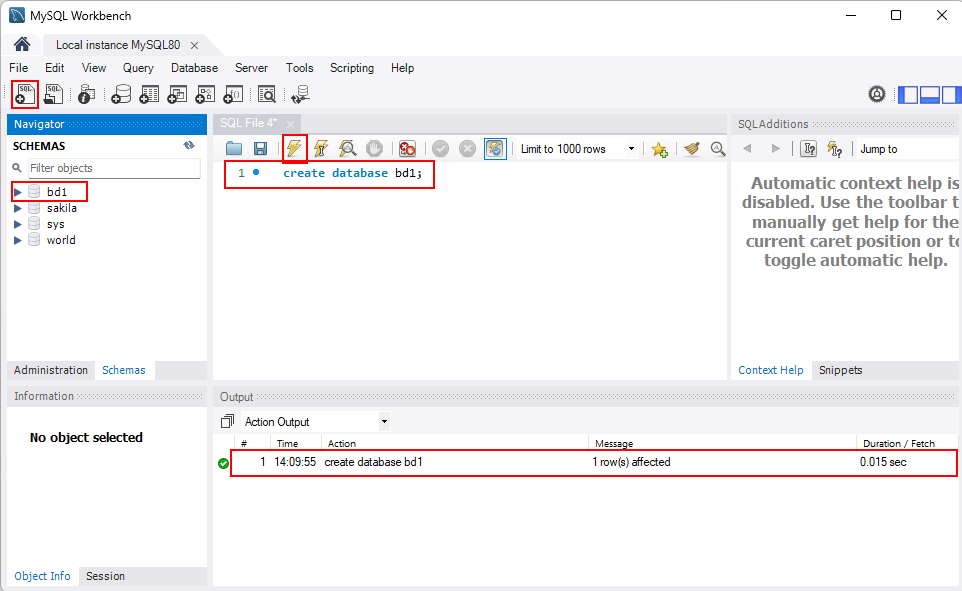The height and width of the screenshot is (591, 962).
Task: Switch to the Session tab
Action: click(106, 576)
